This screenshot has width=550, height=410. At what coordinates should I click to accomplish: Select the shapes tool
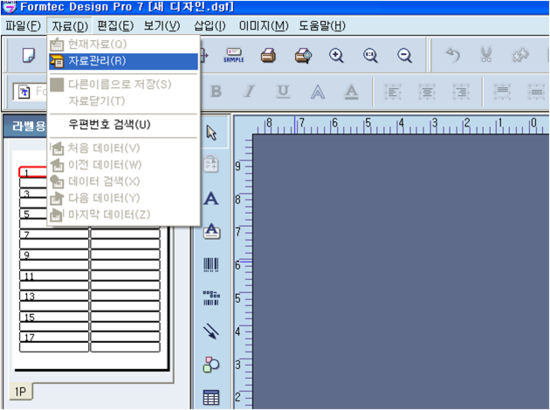click(x=211, y=365)
